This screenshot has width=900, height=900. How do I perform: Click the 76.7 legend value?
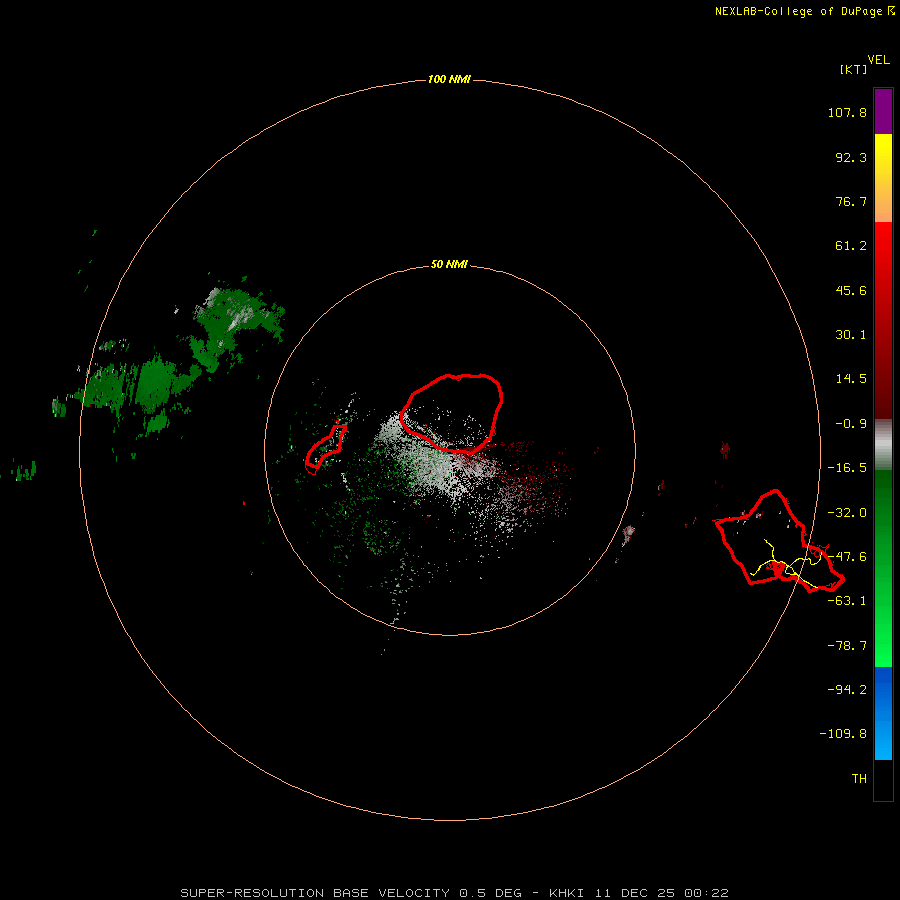851,201
